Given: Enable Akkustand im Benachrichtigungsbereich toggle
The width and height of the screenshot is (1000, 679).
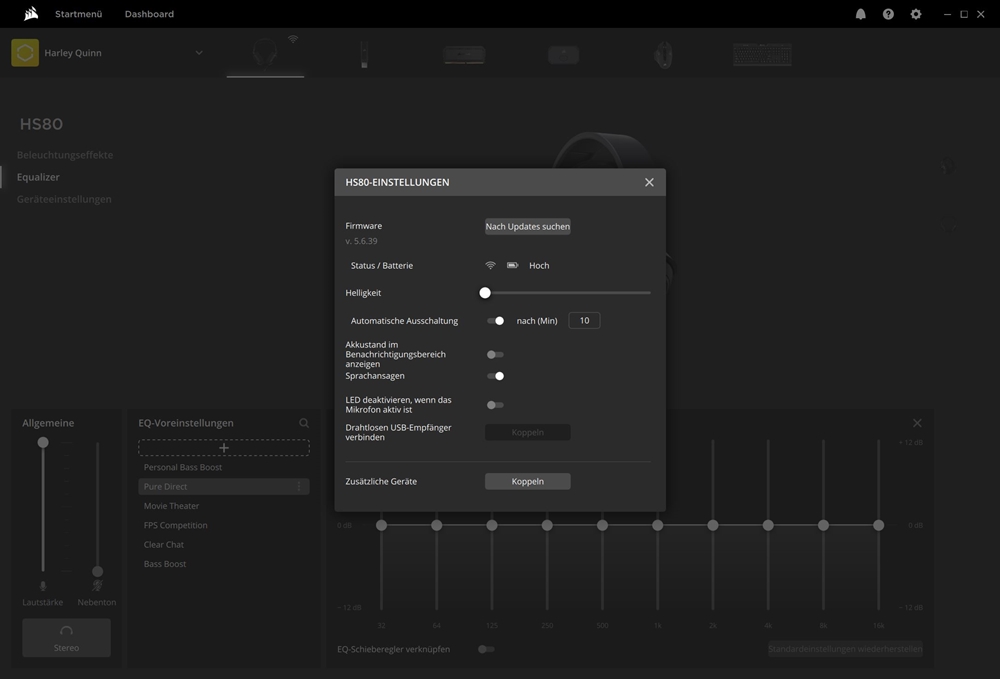Looking at the screenshot, I should click(x=496, y=354).
